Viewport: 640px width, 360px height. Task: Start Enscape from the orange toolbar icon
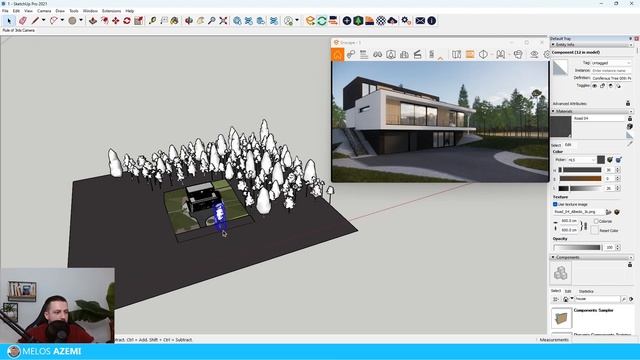tap(310, 20)
